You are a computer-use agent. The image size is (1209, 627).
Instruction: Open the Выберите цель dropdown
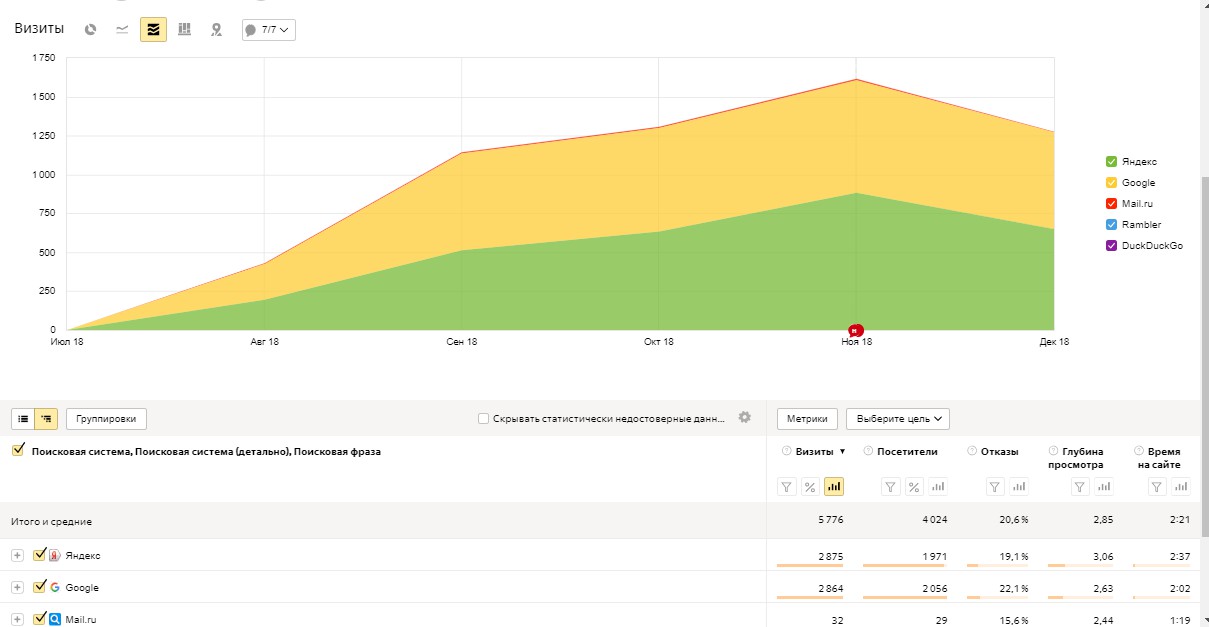click(898, 419)
